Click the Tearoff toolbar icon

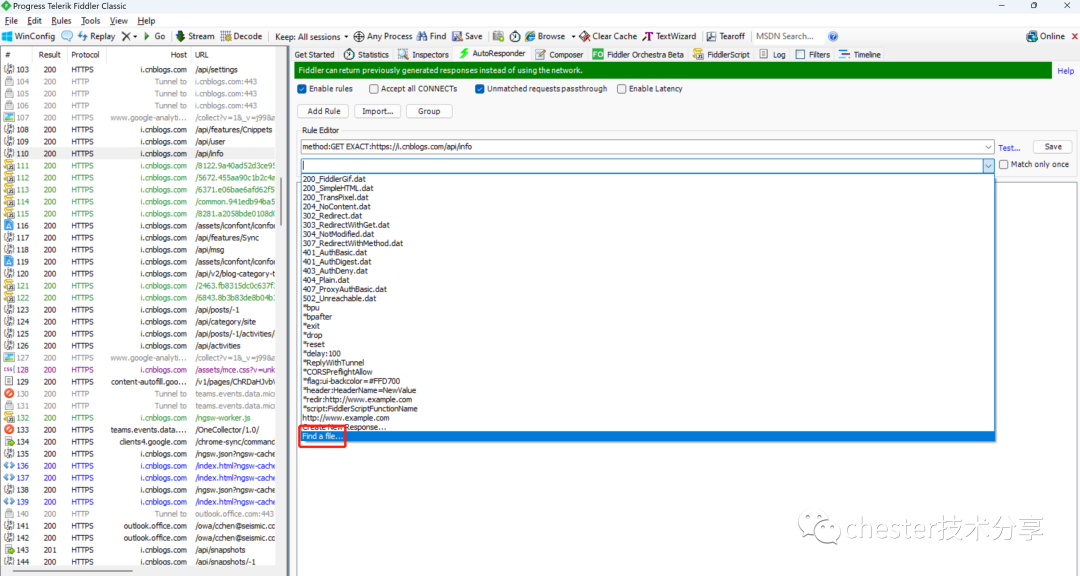pyautogui.click(x=712, y=37)
